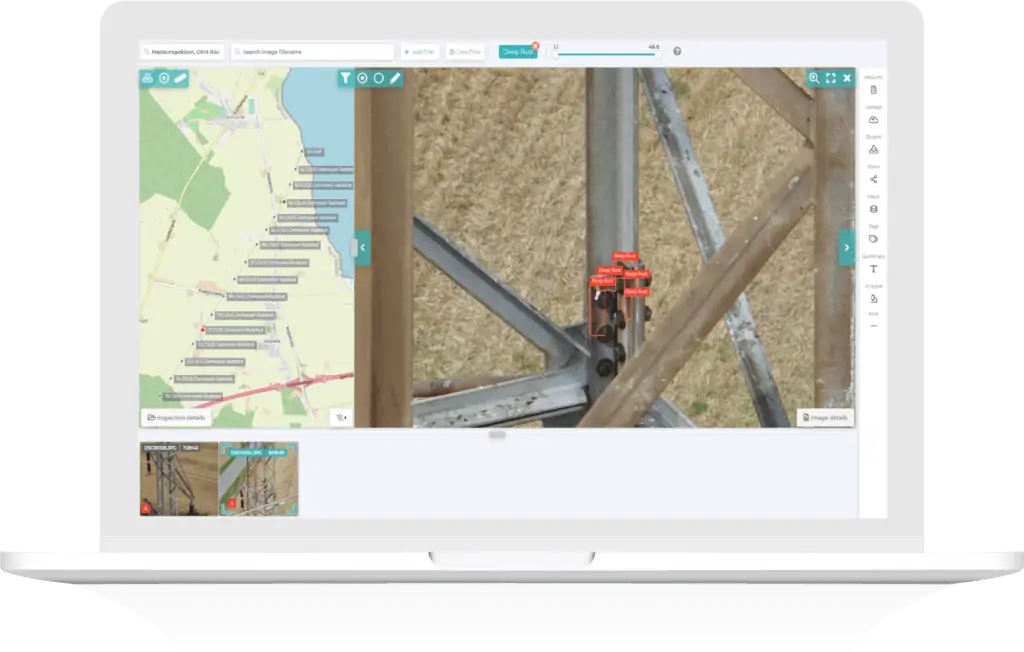Open the Analyse sidebar icon
This screenshot has height=652, width=1024.
coord(874,299)
